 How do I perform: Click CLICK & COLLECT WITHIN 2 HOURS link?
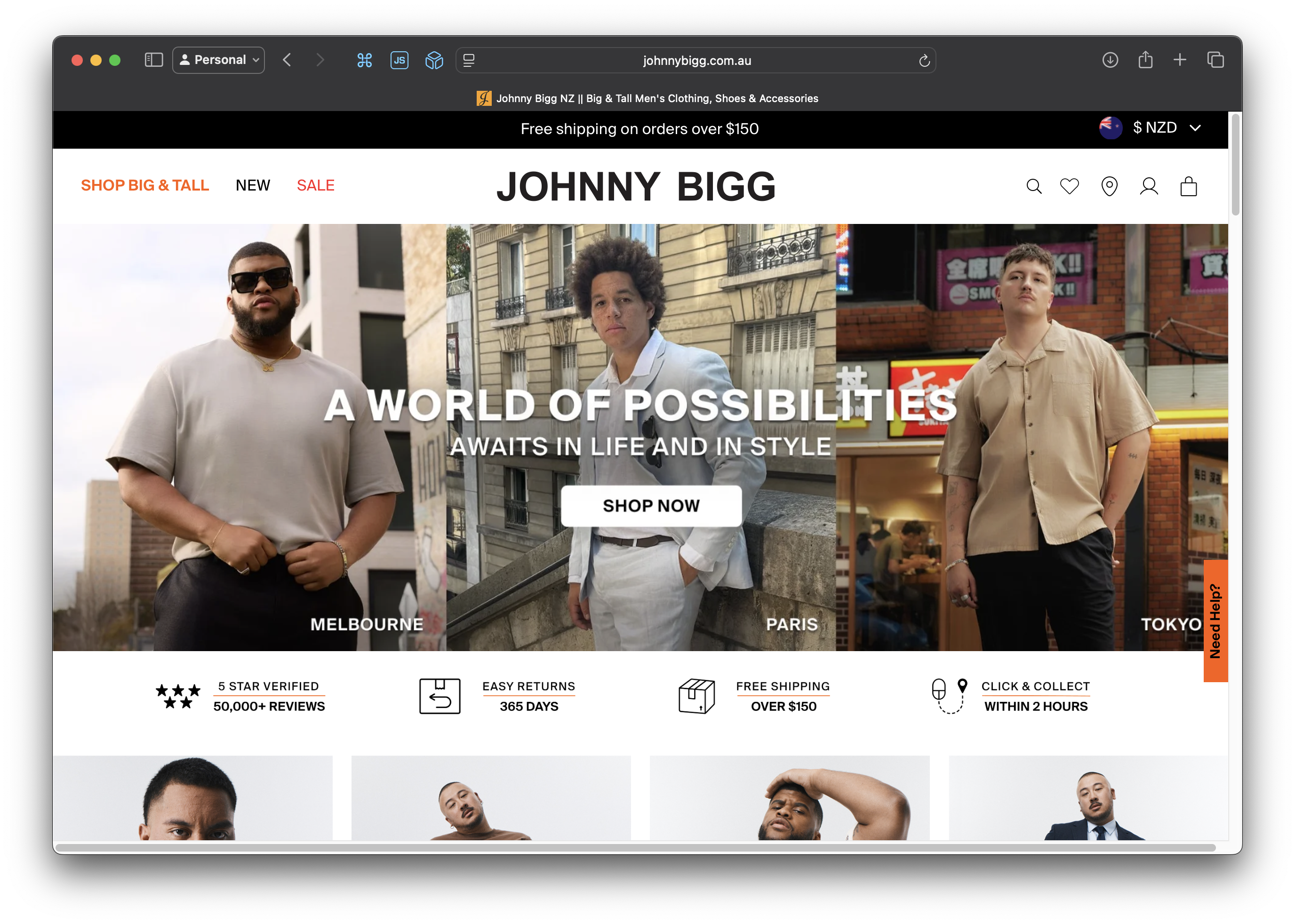pos(1036,696)
